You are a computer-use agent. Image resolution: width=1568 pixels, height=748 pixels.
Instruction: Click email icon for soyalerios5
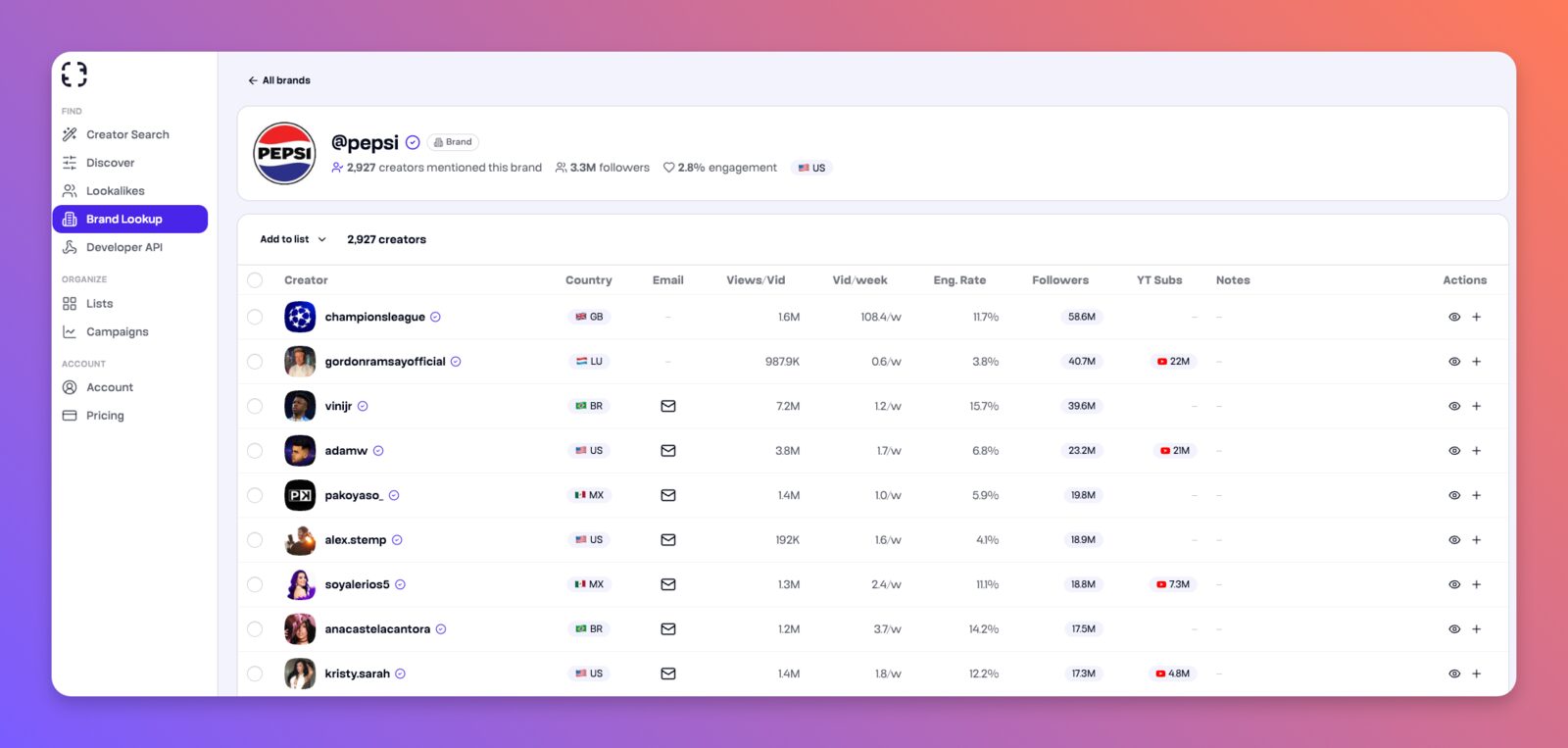point(668,584)
